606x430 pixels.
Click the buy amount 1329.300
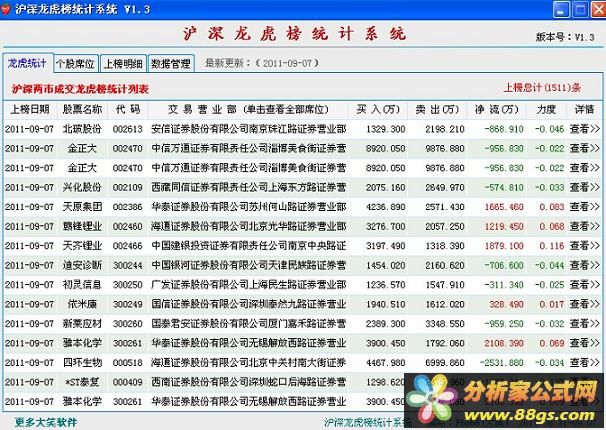(x=385, y=129)
